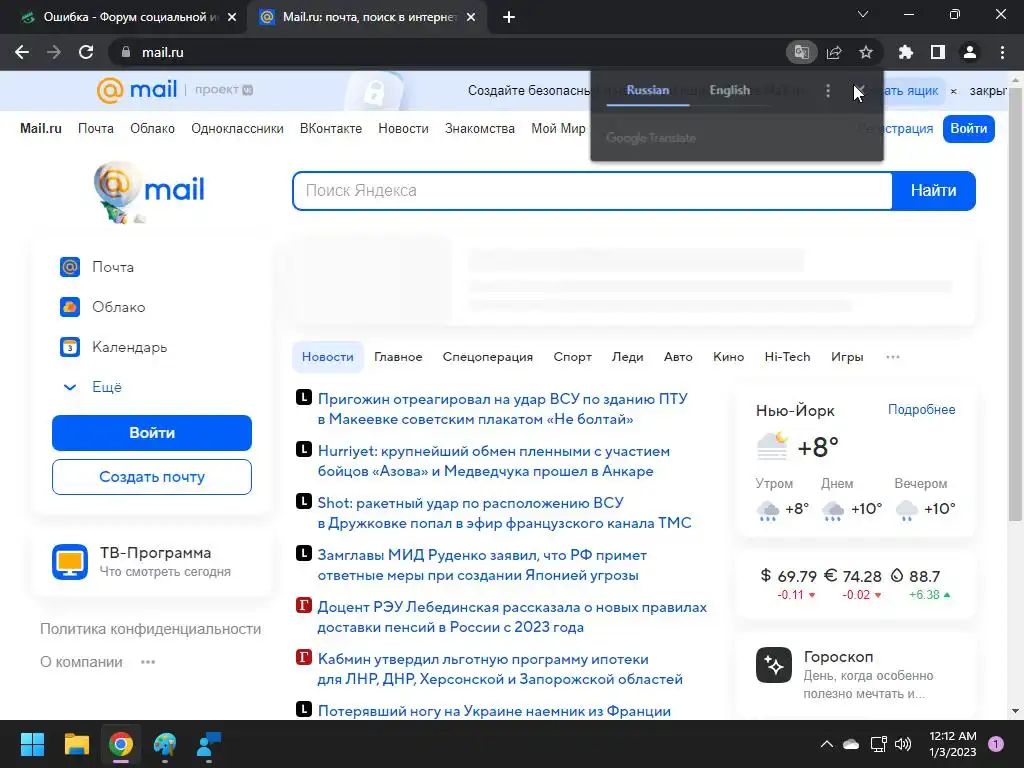Screen dimensions: 1024x768
Task: Open the Extensions puzzle icon
Action: pyautogui.click(x=906, y=52)
